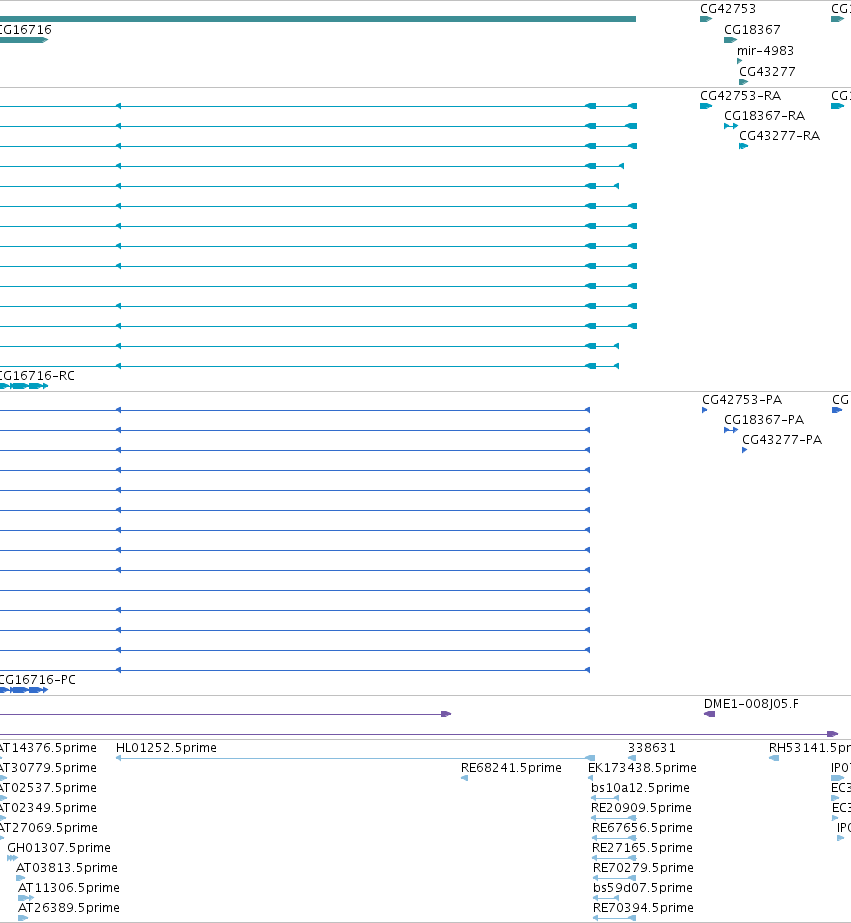Open the bs10a12.5prime EST label
The height and width of the screenshot is (923, 851).
click(x=640, y=788)
